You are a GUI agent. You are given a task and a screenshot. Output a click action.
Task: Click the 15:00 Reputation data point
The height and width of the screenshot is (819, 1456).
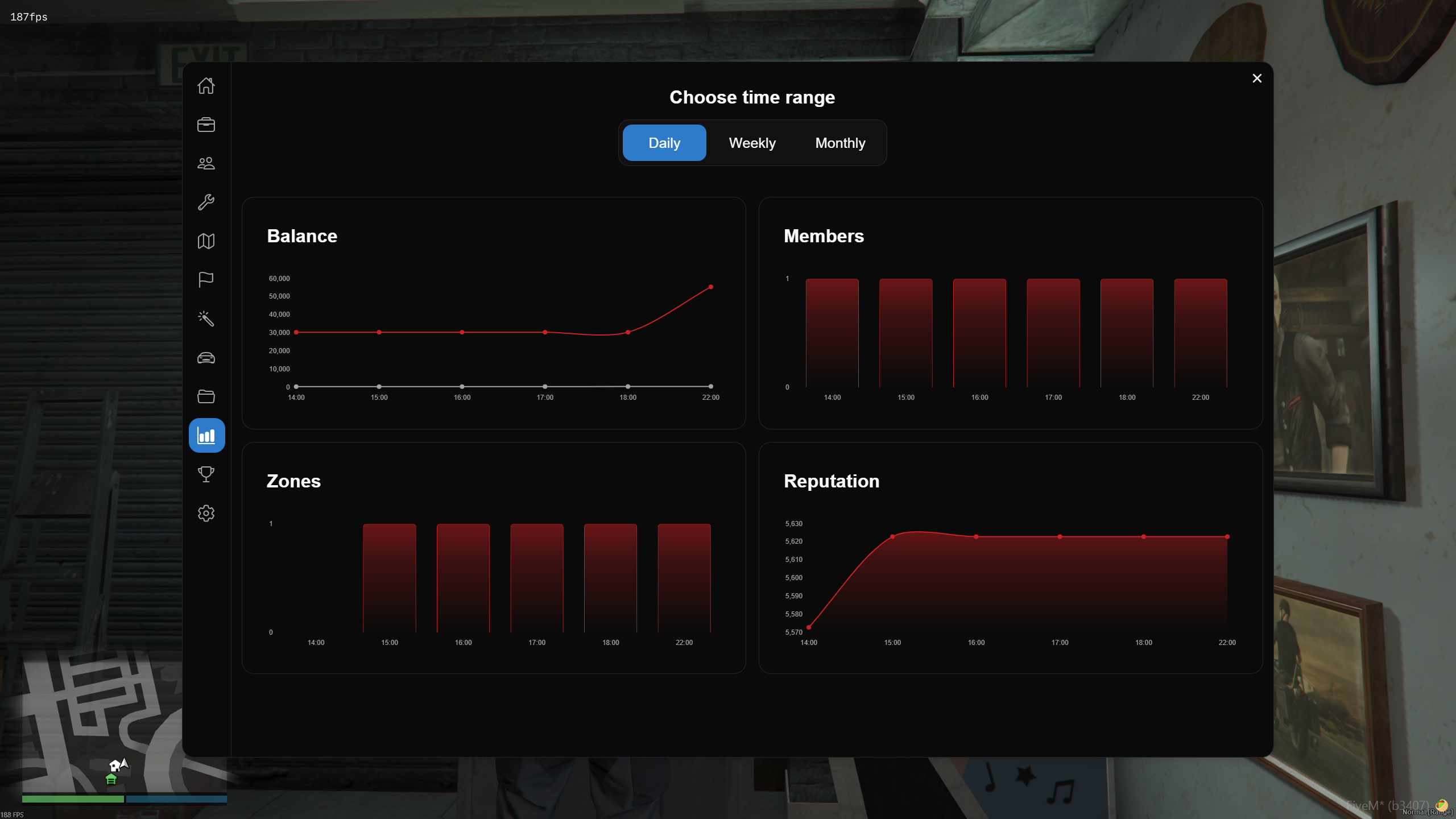892,537
